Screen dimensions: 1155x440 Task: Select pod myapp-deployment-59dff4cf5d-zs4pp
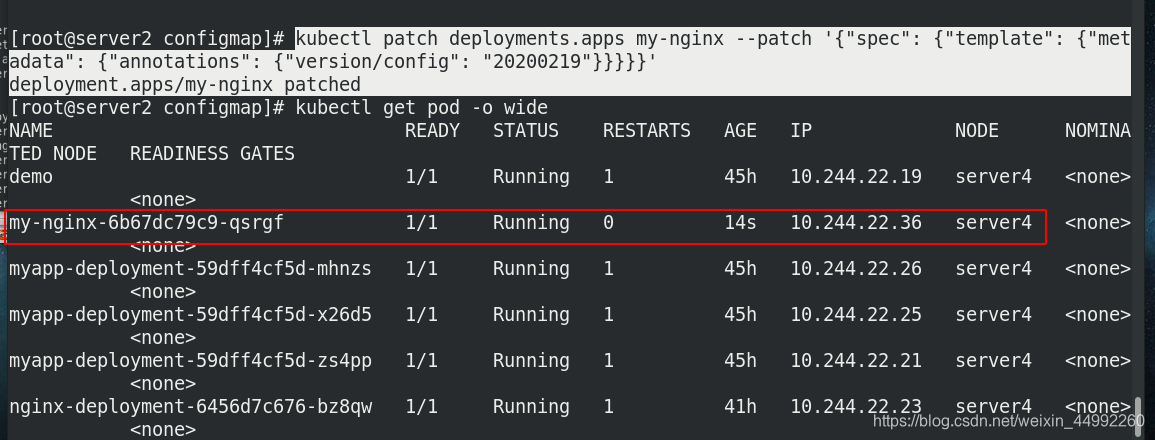pyautogui.click(x=190, y=360)
